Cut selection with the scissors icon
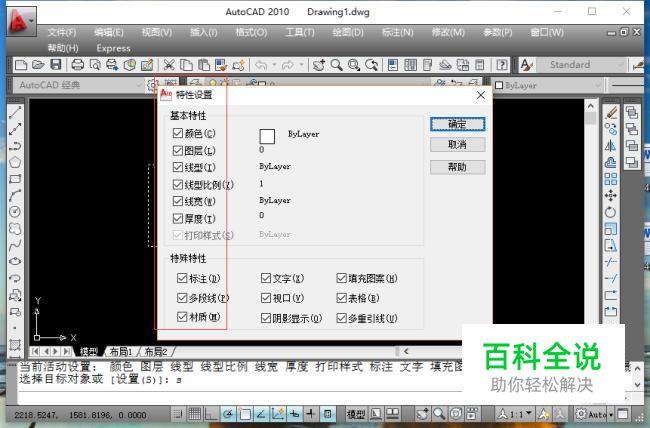 168,65
